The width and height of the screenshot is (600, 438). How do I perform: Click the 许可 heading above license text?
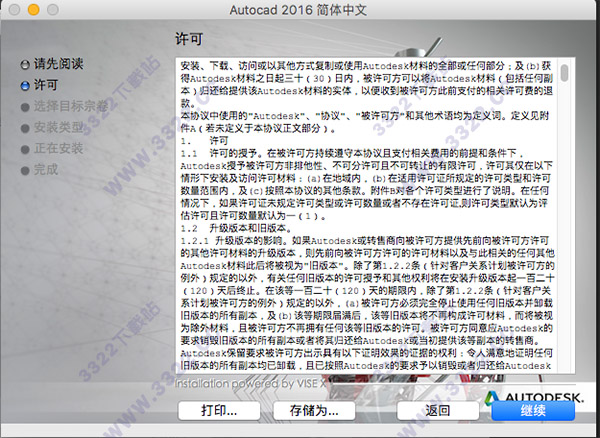pos(189,39)
